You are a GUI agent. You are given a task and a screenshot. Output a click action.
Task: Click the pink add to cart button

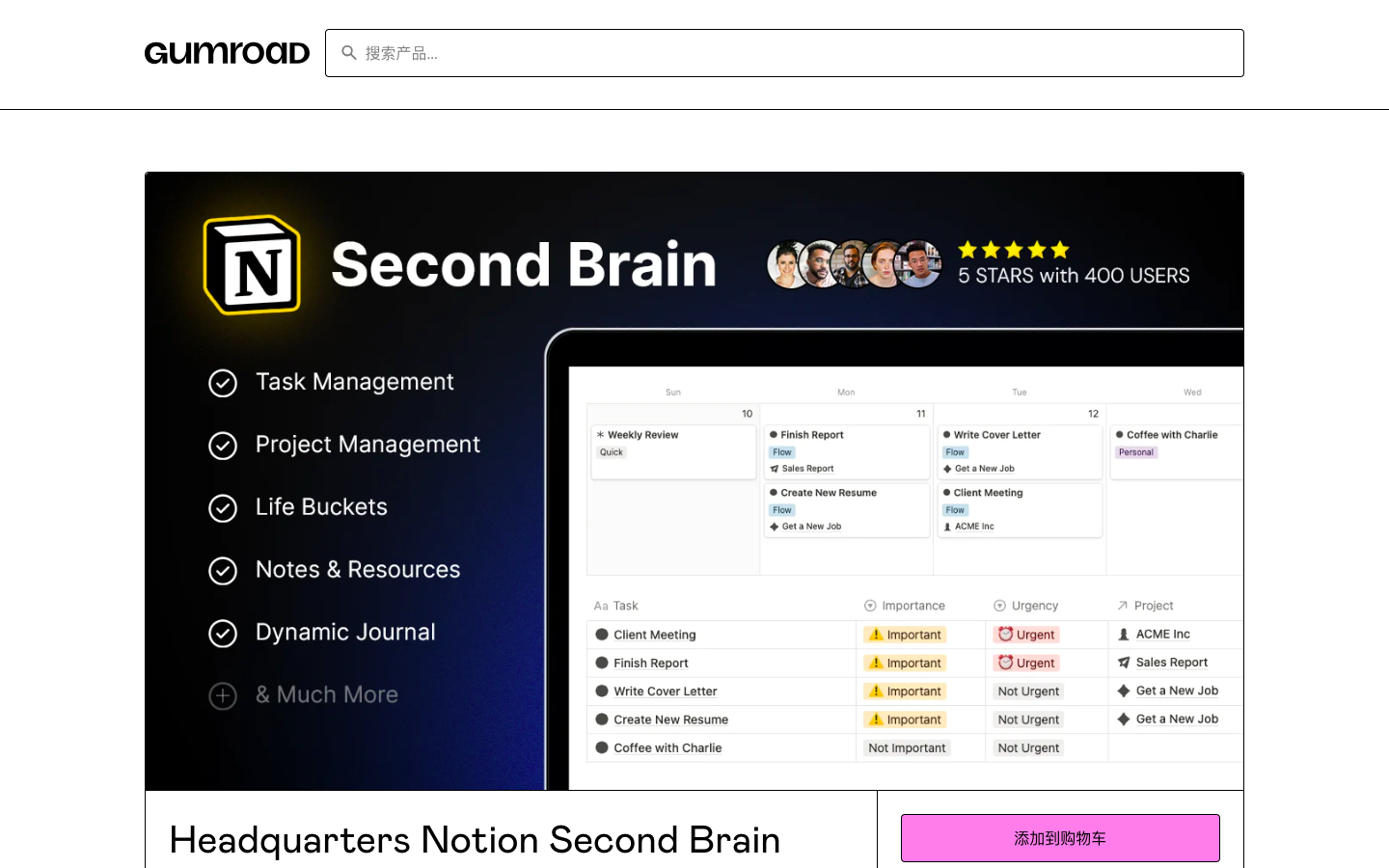pyautogui.click(x=1060, y=838)
